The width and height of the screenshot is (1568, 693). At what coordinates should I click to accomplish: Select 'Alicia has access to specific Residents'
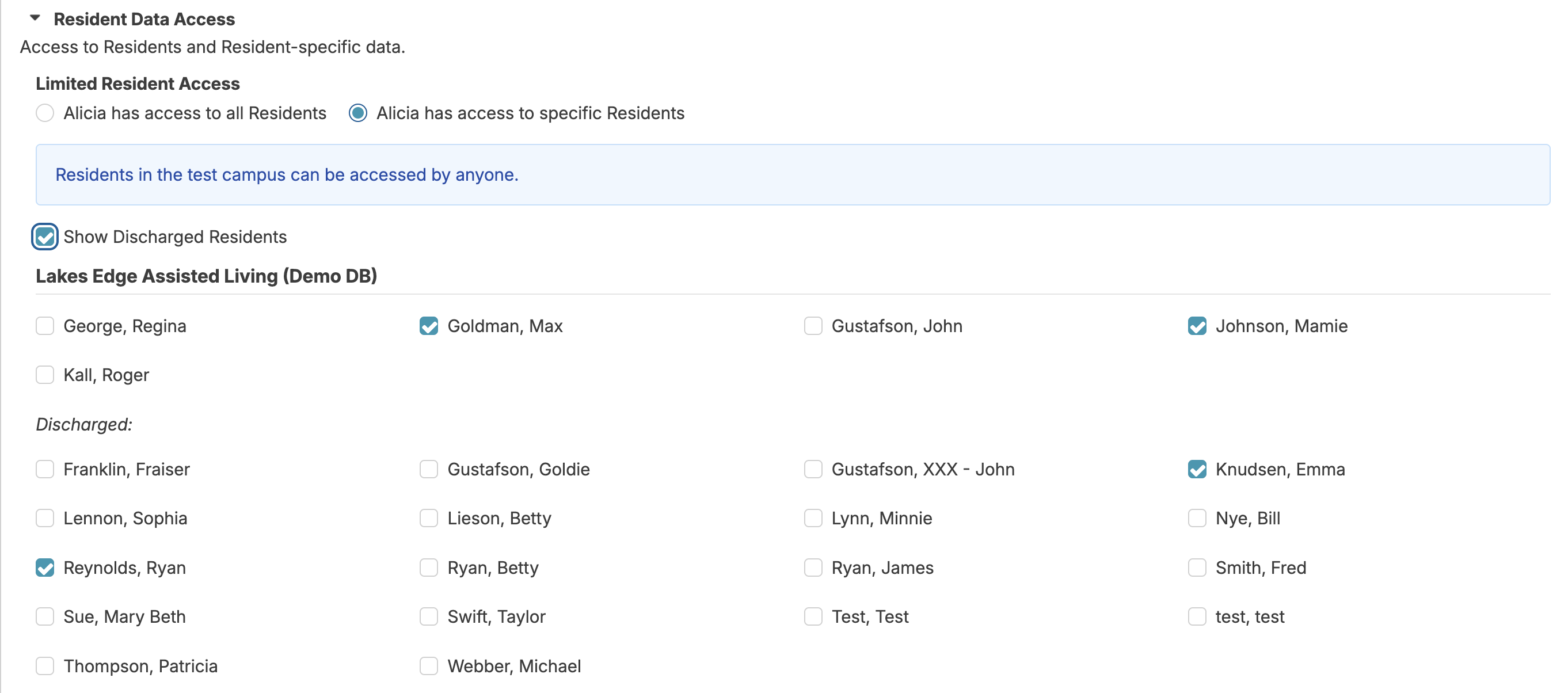[358, 113]
